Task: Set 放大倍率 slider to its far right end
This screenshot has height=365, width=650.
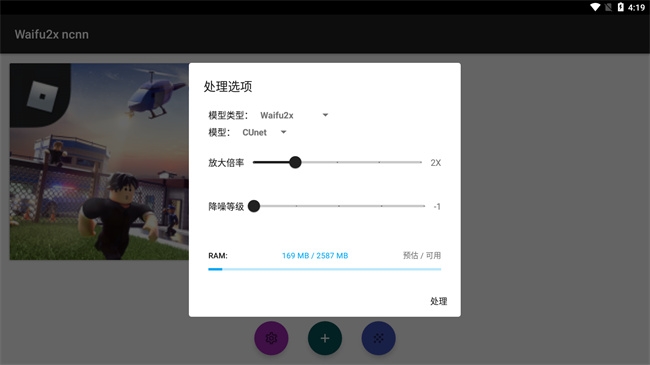Action: coord(421,162)
